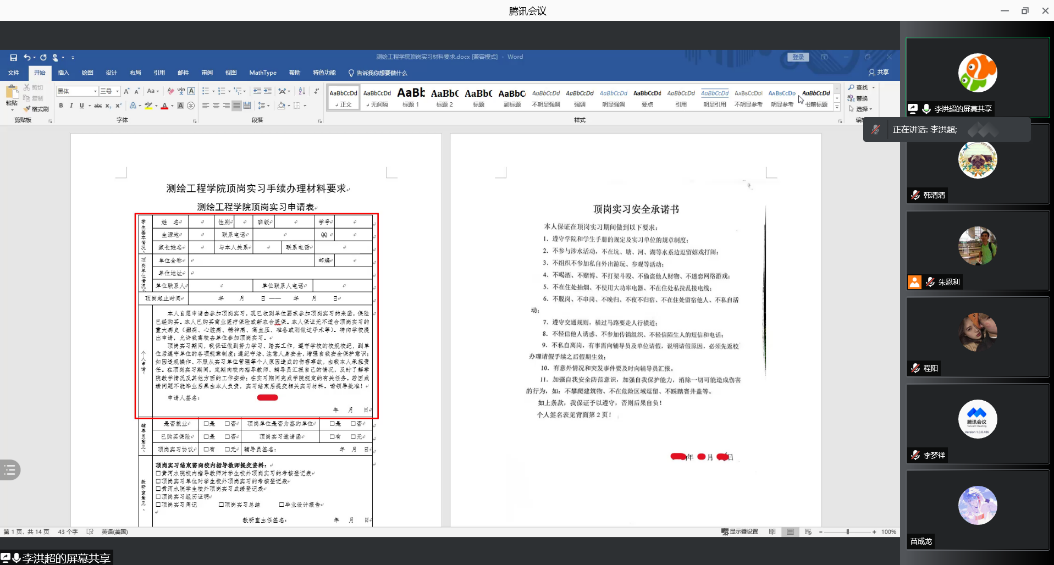The height and width of the screenshot is (565, 1054).
Task: Click the Save icon in quick access toolbar
Action: [x=13, y=57]
